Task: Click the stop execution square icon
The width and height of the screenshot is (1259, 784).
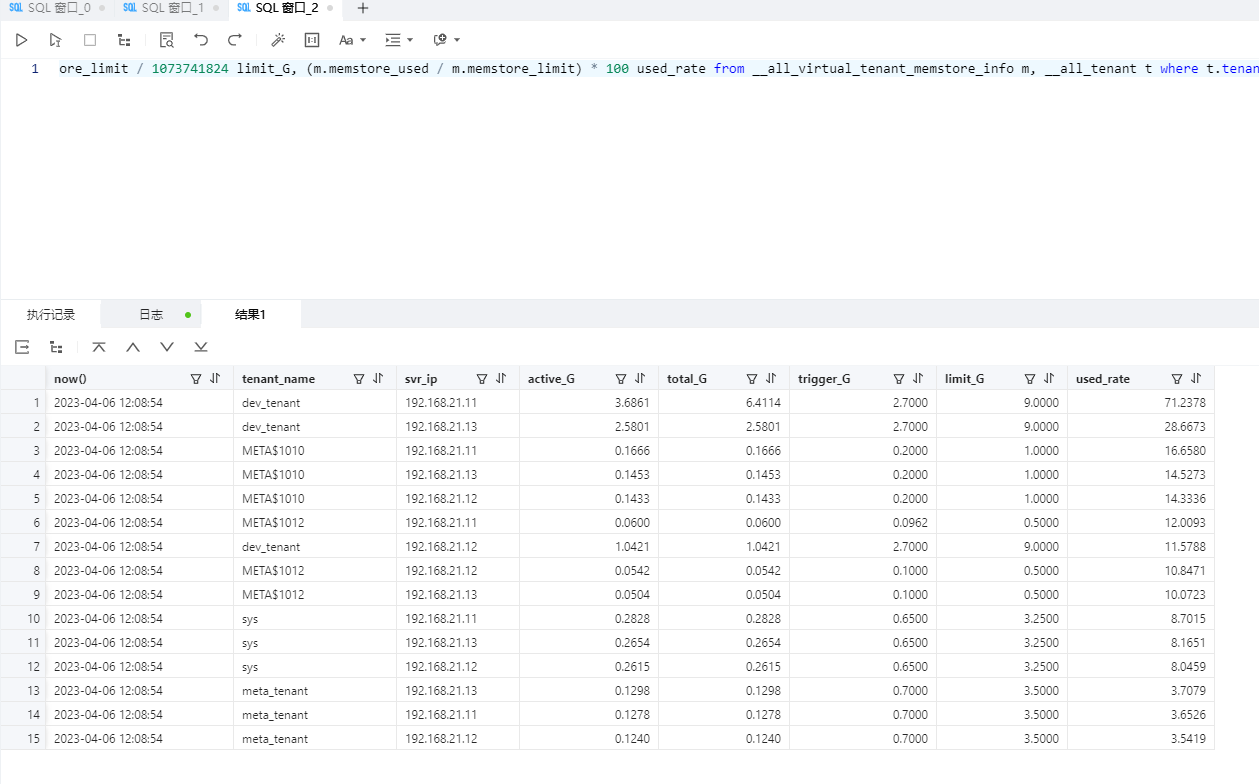Action: point(90,40)
